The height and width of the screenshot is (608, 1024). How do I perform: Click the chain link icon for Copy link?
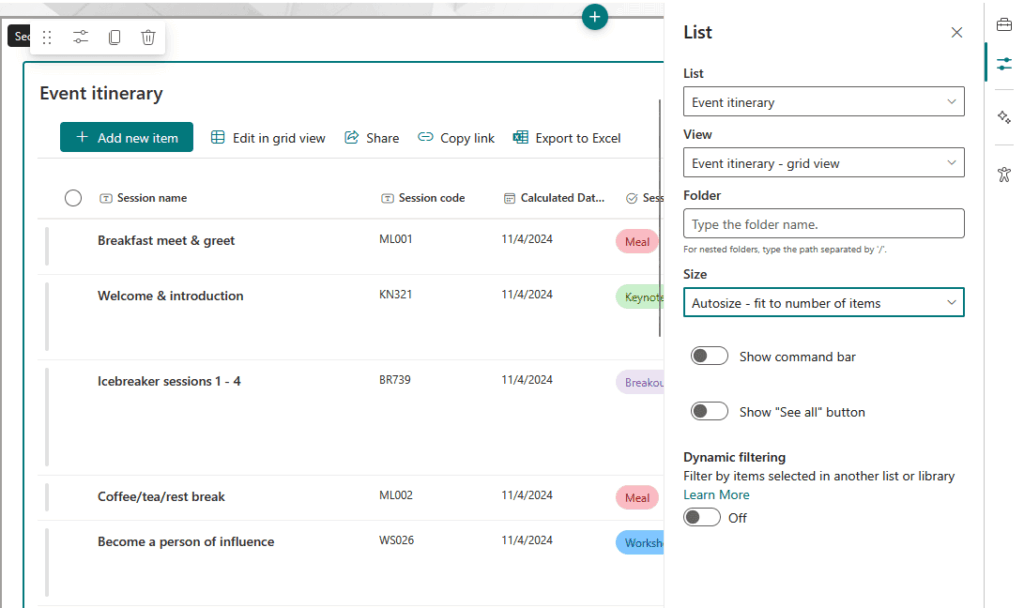point(425,137)
